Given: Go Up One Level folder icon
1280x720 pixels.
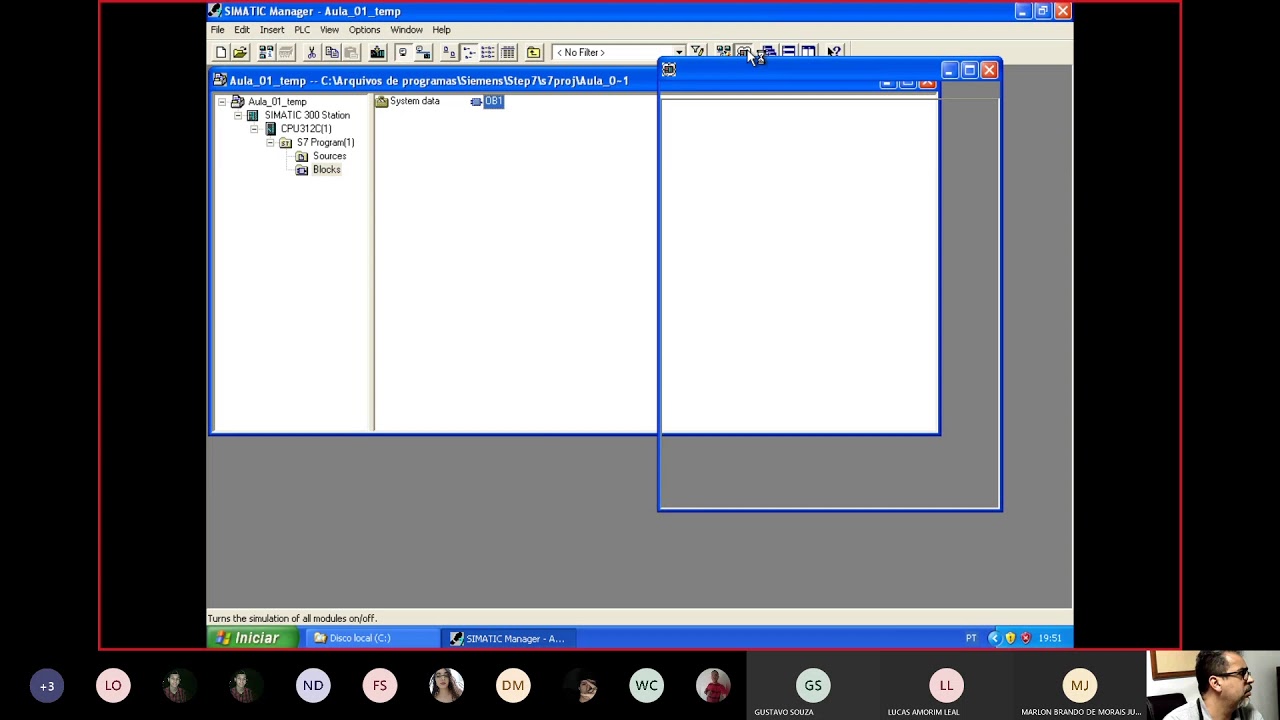Looking at the screenshot, I should (x=534, y=52).
